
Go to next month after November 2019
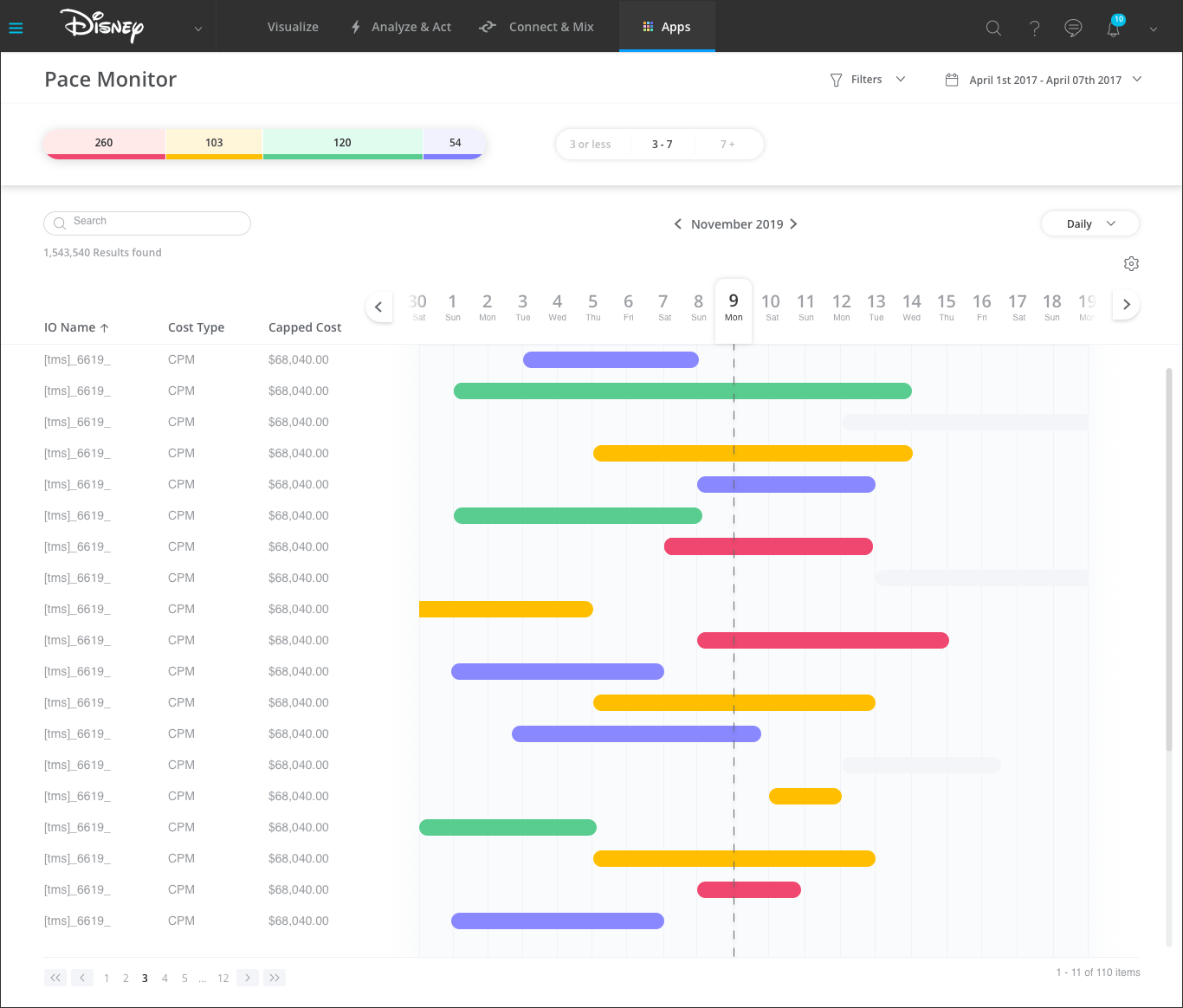pos(793,224)
